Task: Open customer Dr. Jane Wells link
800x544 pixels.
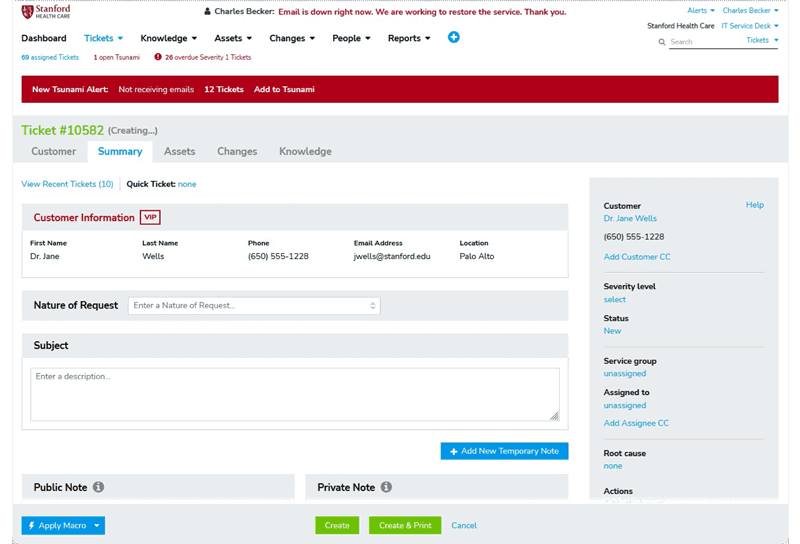Action: click(630, 218)
